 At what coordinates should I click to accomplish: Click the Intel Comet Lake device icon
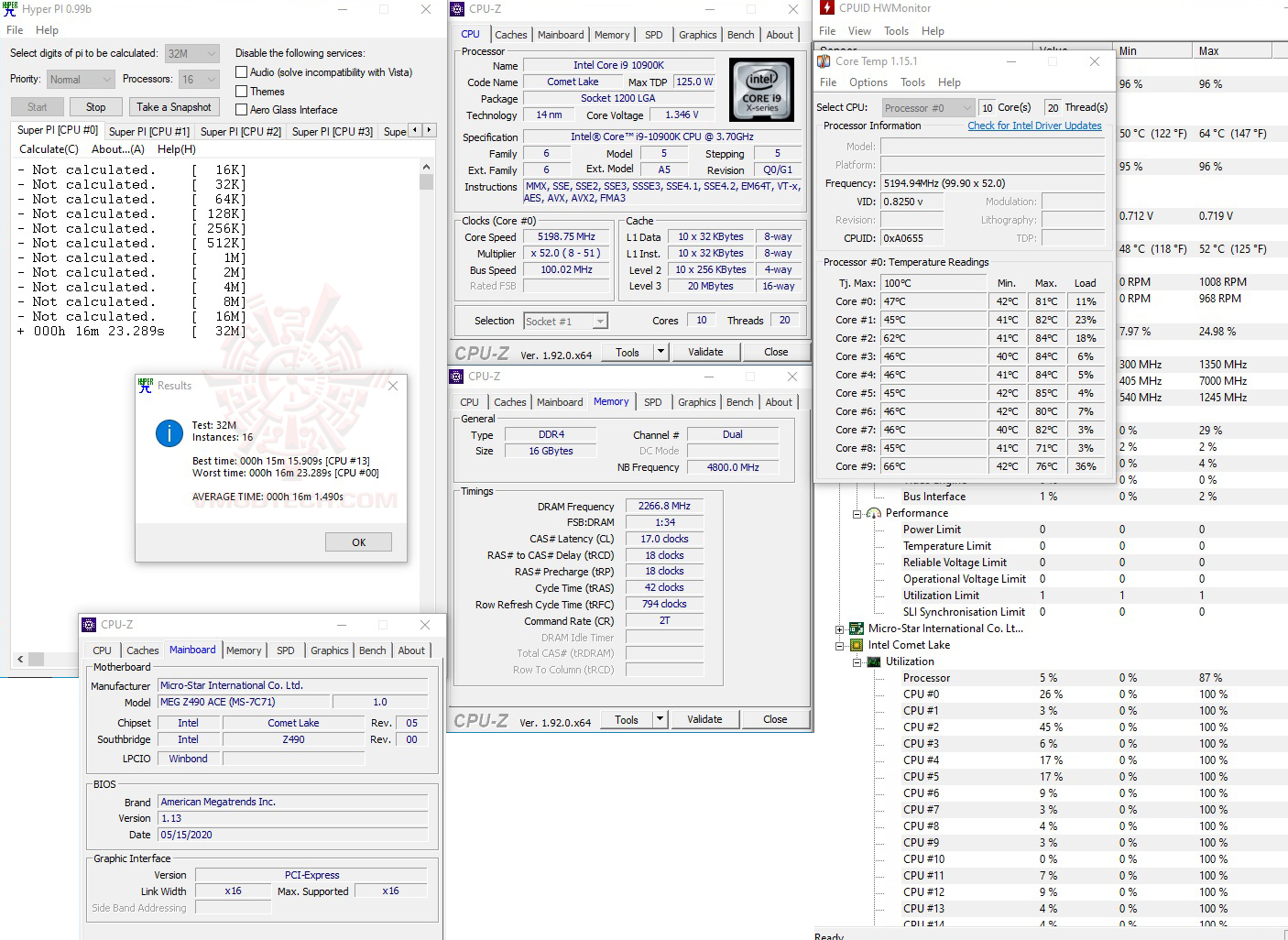[x=856, y=645]
